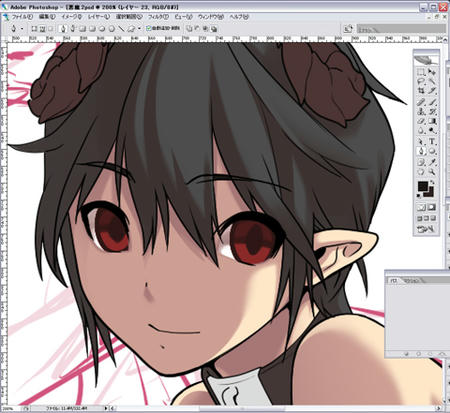The width and height of the screenshot is (450, 413).
Task: Switch to Standard editing mode
Action: point(421,208)
